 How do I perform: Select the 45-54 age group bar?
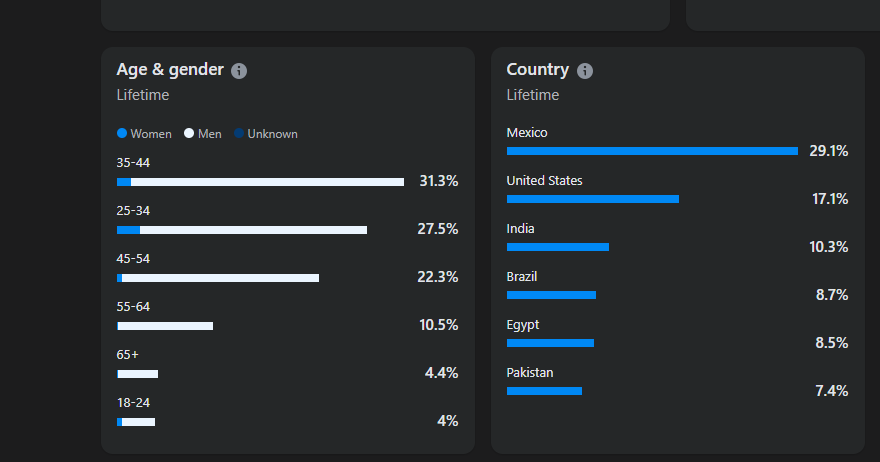218,278
